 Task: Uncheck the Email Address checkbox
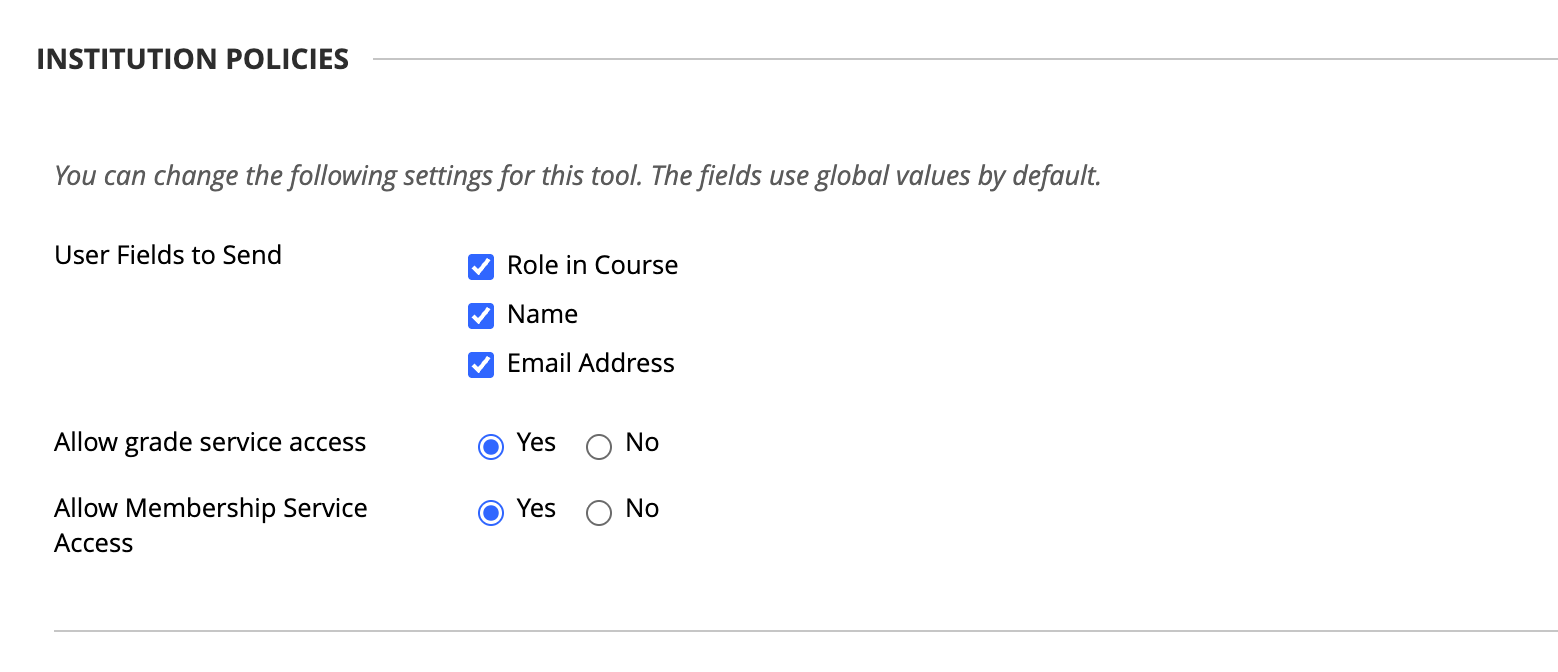(481, 365)
